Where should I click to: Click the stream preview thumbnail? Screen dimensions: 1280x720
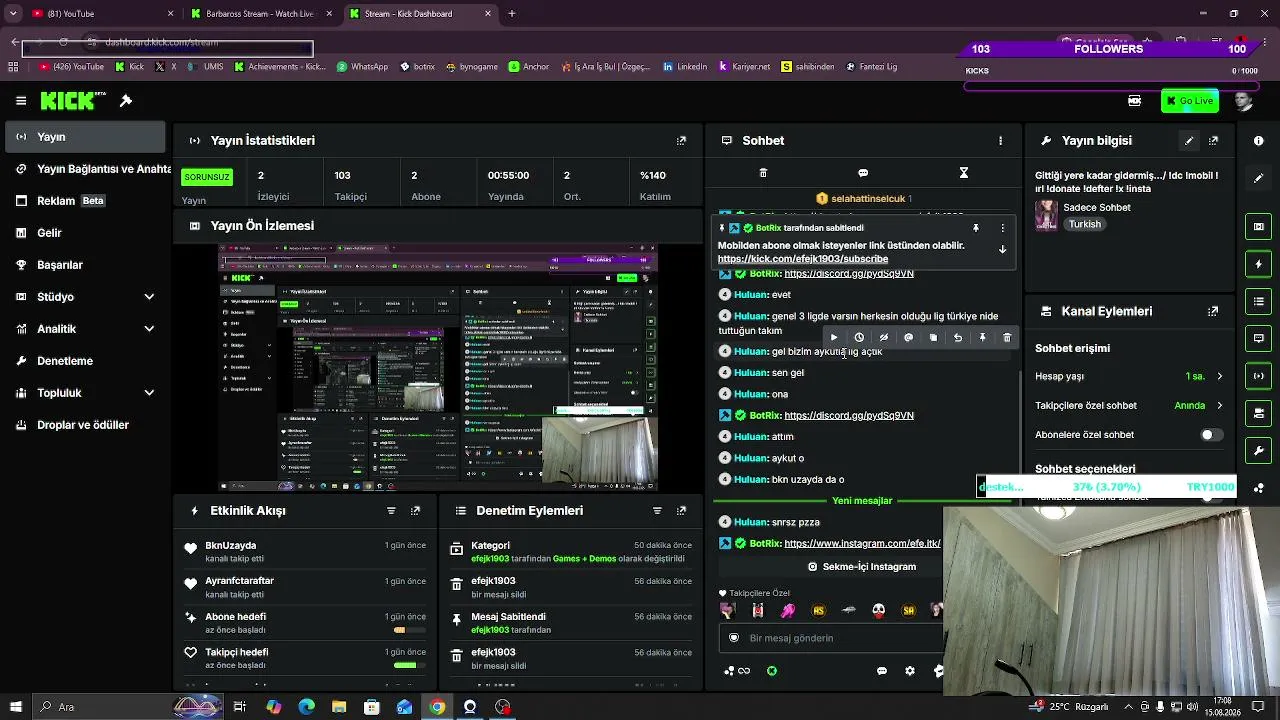438,368
